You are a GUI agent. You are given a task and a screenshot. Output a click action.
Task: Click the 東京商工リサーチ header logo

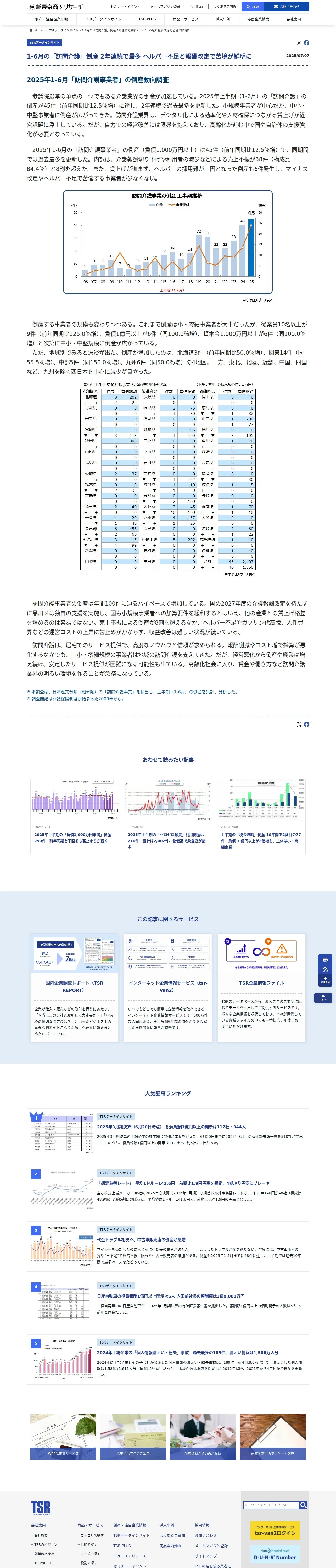point(55,7)
